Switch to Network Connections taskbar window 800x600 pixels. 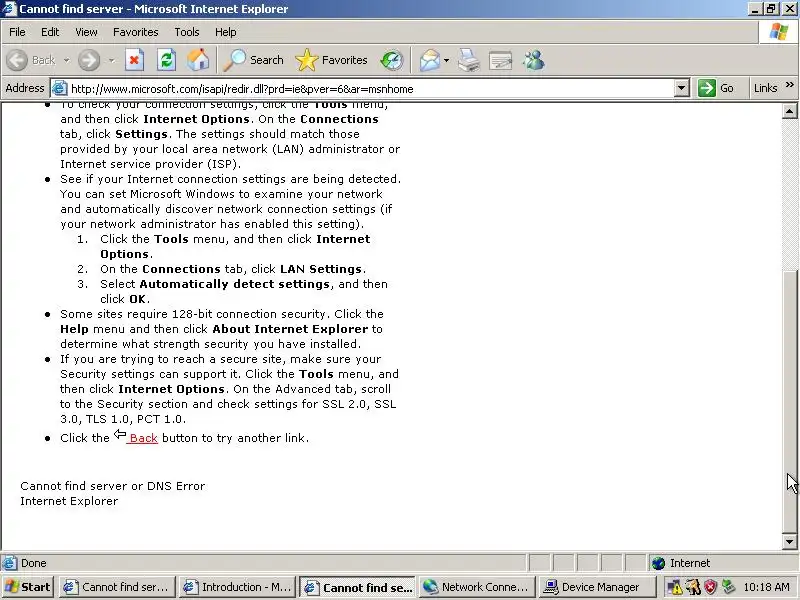(477, 587)
